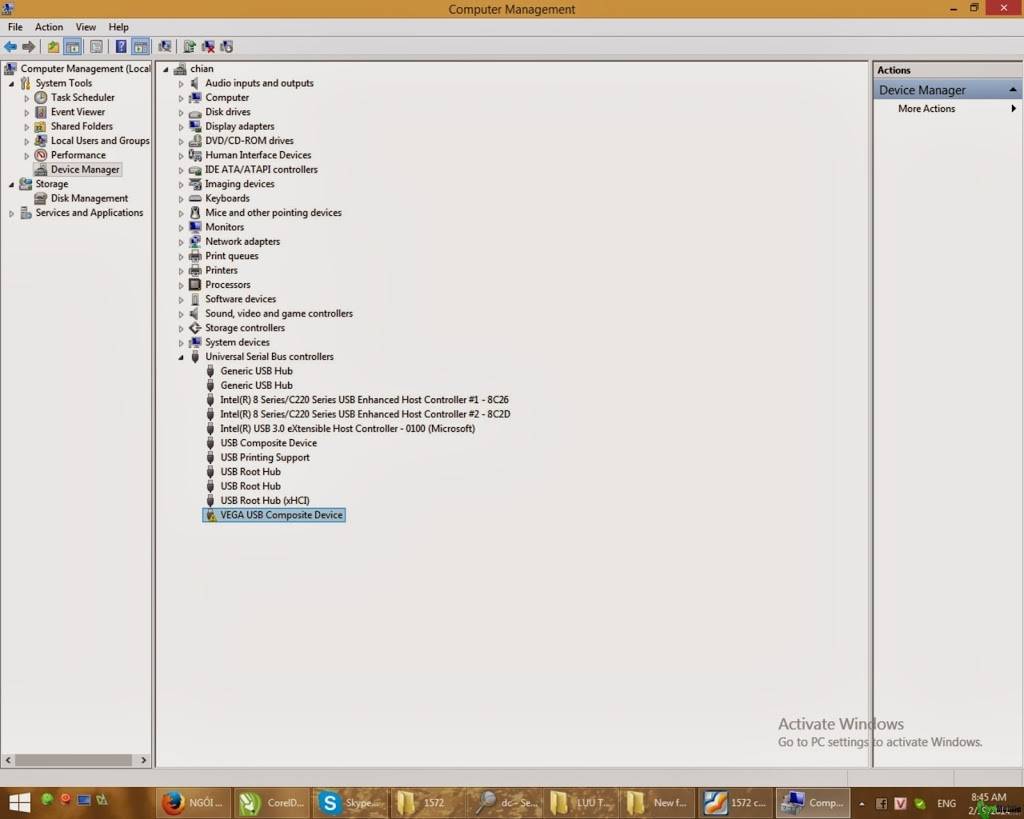Collapse the chian computer root node
The height and width of the screenshot is (819, 1024).
coord(166,69)
